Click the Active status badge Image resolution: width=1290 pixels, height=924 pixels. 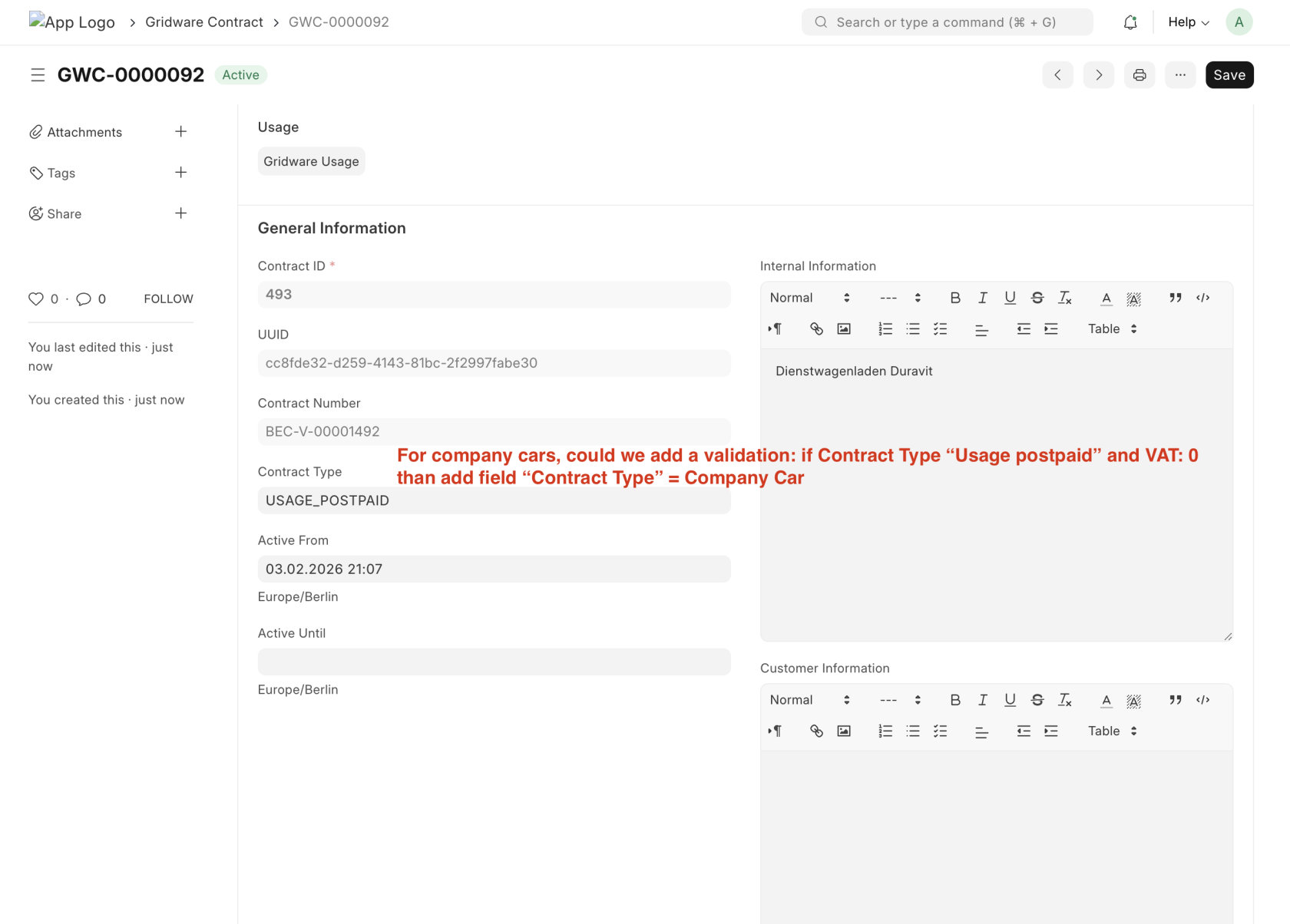[240, 74]
